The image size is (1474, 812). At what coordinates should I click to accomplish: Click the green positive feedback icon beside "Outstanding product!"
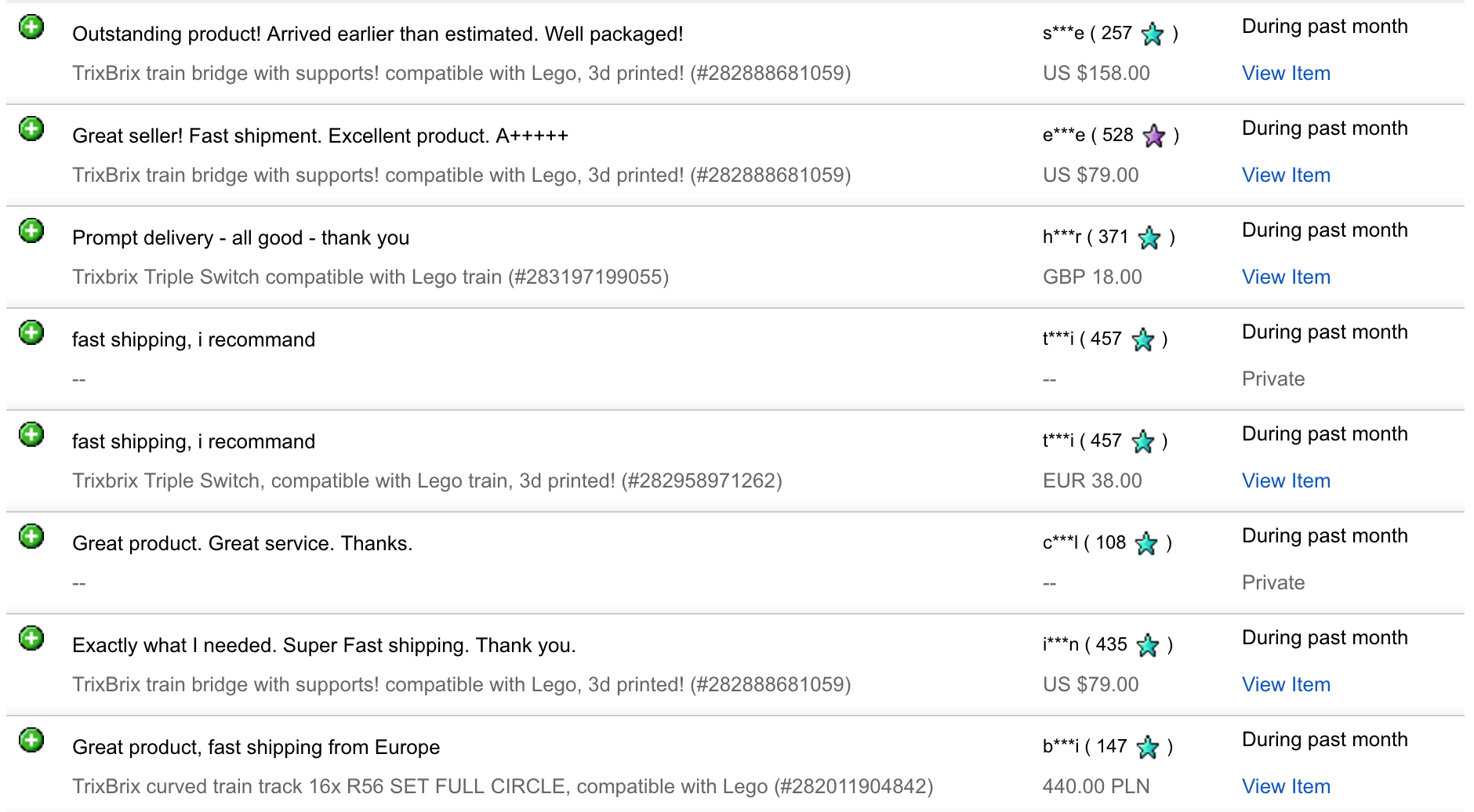[31, 27]
